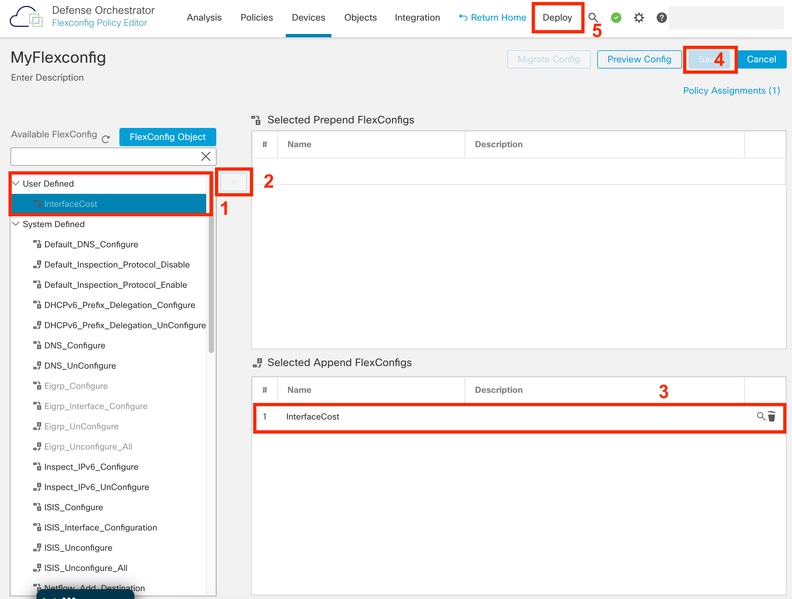Click the Migrate Config button
The height and width of the screenshot is (599, 792).
click(549, 60)
